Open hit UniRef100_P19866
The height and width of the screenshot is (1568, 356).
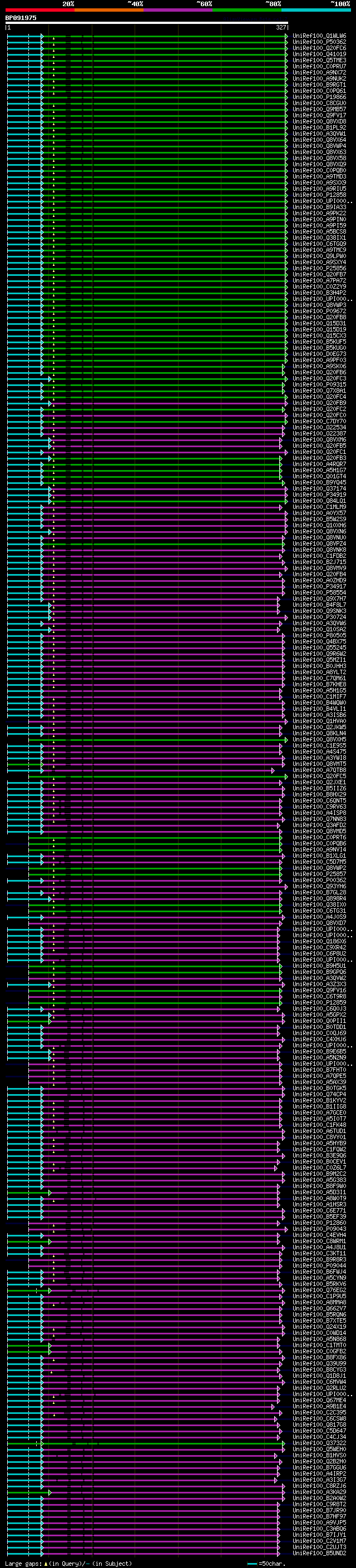click(319, 97)
